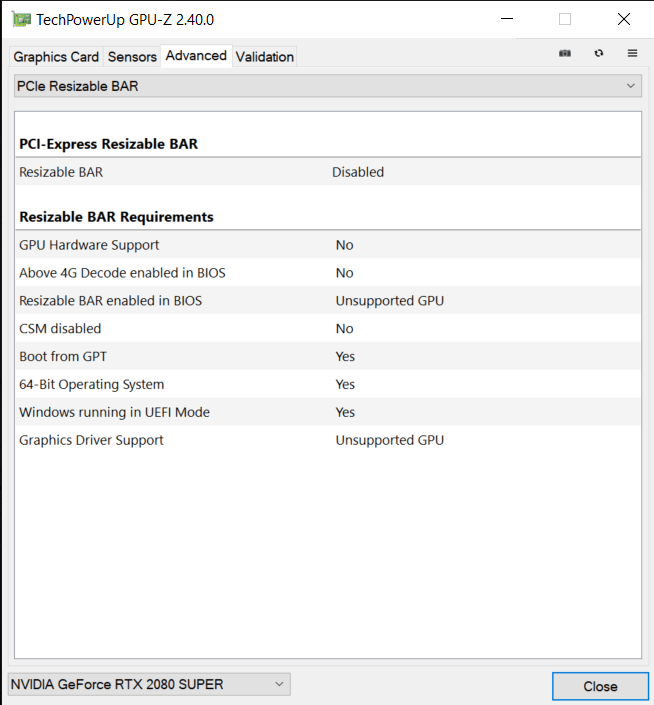Click the Graphics Driver Support row
This screenshot has width=654, height=705.
tap(328, 440)
